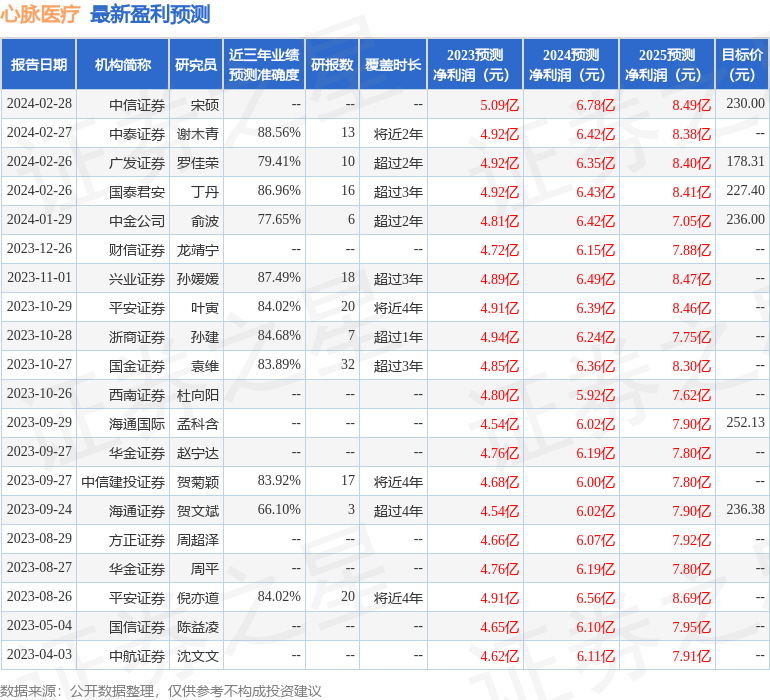Click target price 230.00
Viewport: 770px width, 700px height.
pyautogui.click(x=745, y=104)
